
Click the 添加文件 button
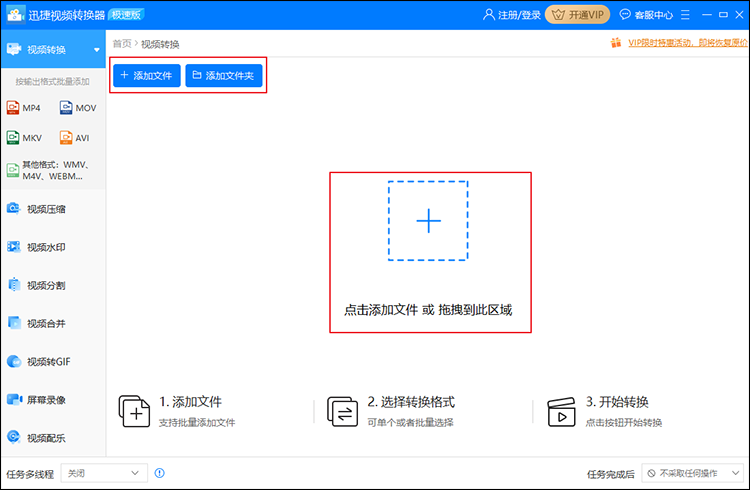pos(147,76)
